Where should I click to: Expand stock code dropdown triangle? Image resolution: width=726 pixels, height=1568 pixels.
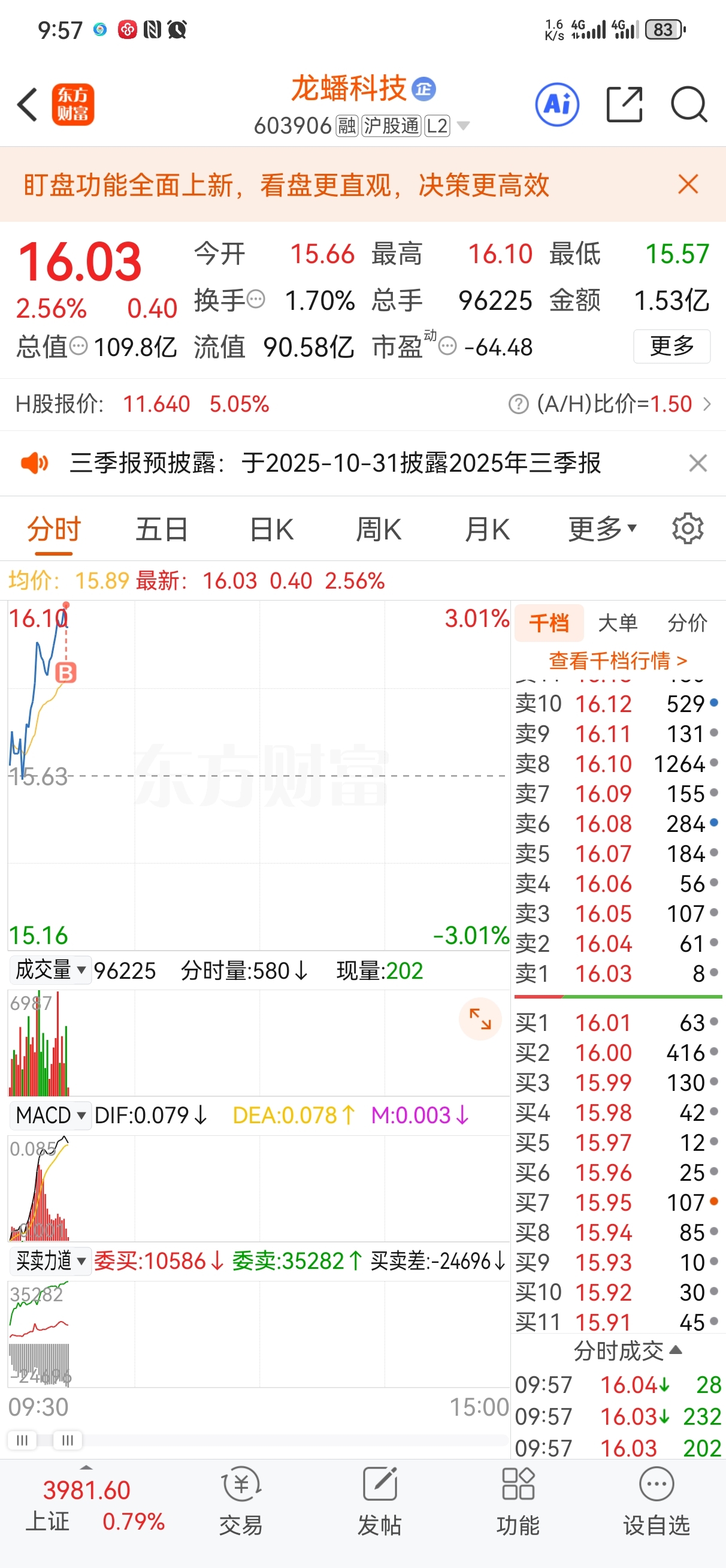tap(463, 126)
